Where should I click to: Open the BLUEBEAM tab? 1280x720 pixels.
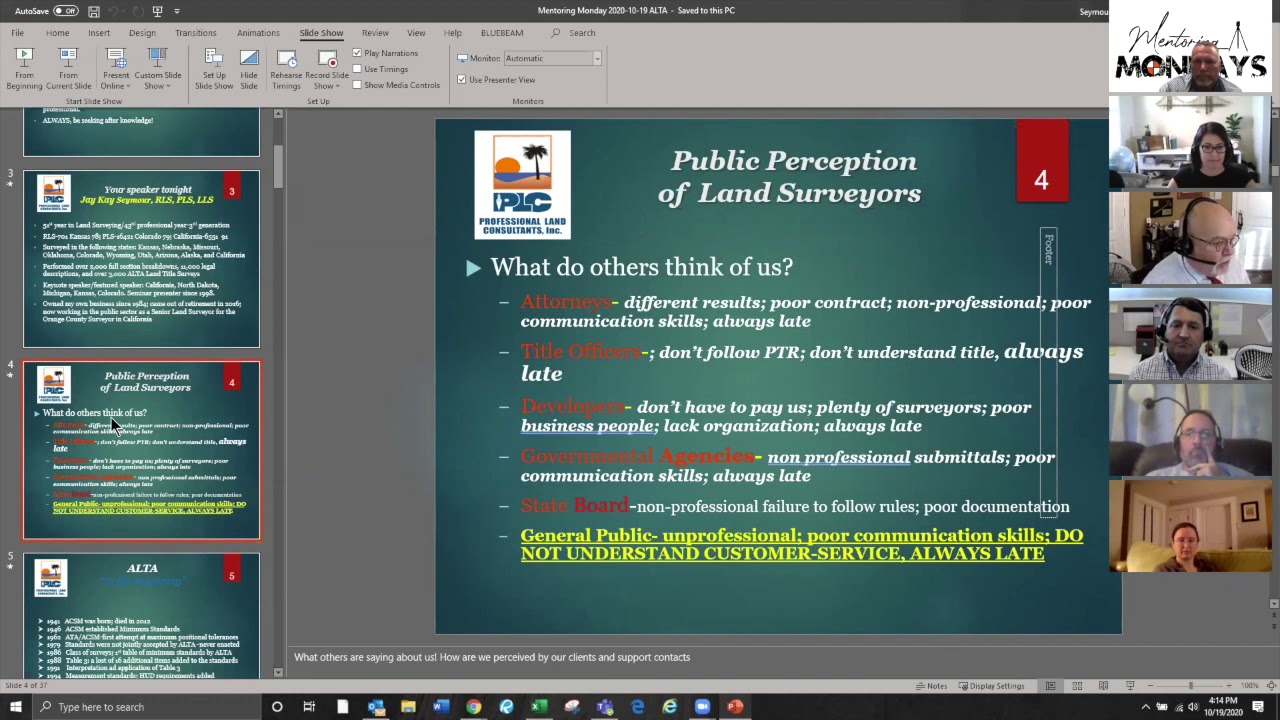pyautogui.click(x=502, y=33)
